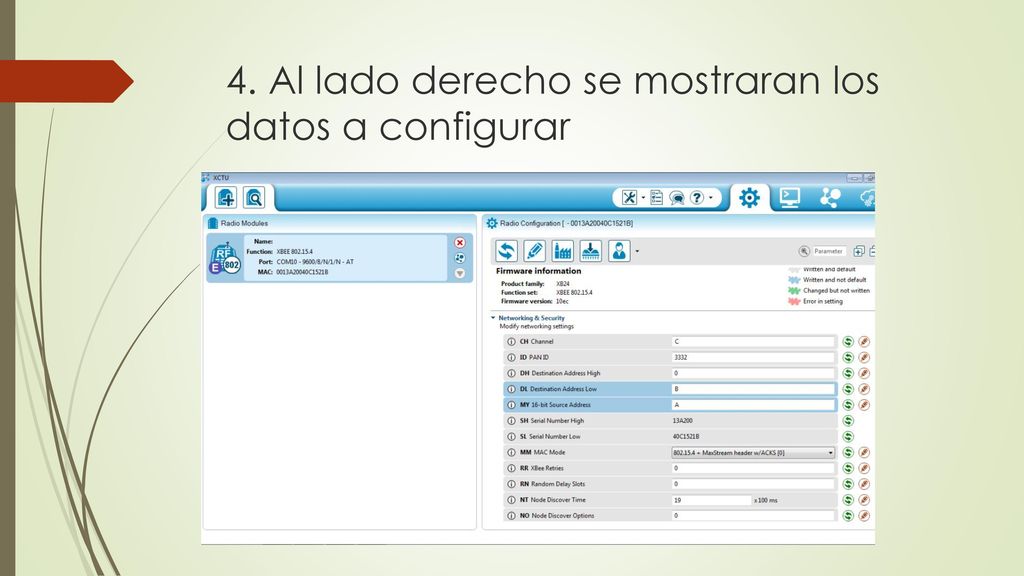Click the PAN ID value field

754,357
